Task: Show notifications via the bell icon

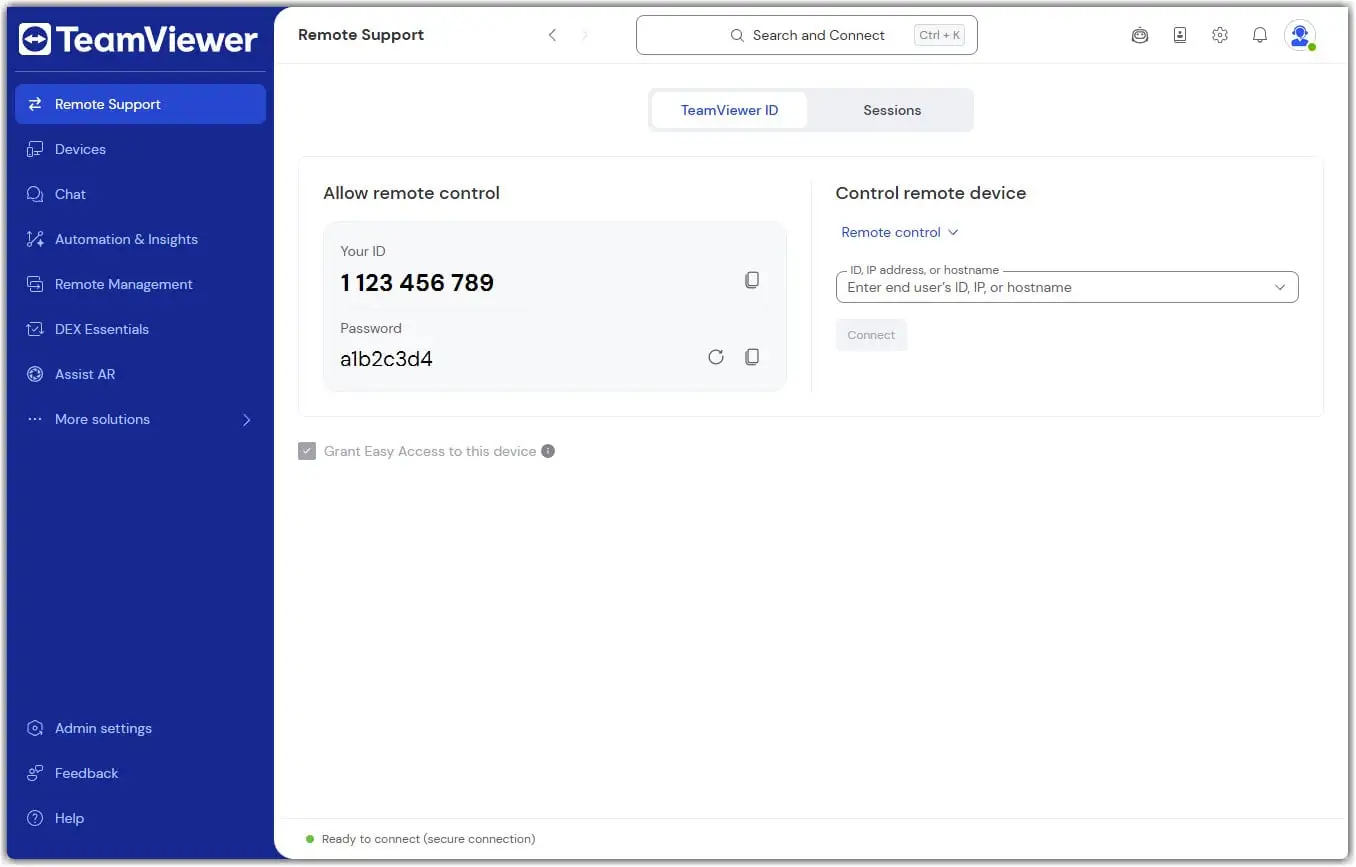Action: (x=1260, y=35)
